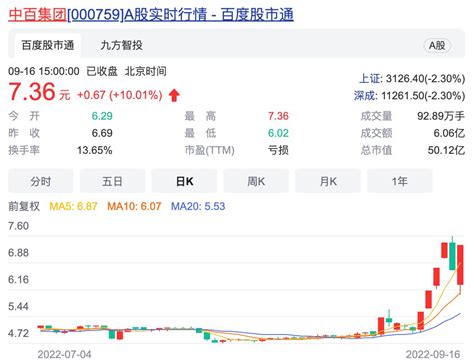Image resolution: width=474 pixels, height=363 pixels.
Task: Select the 分时 chart tab
Action: pos(41,181)
